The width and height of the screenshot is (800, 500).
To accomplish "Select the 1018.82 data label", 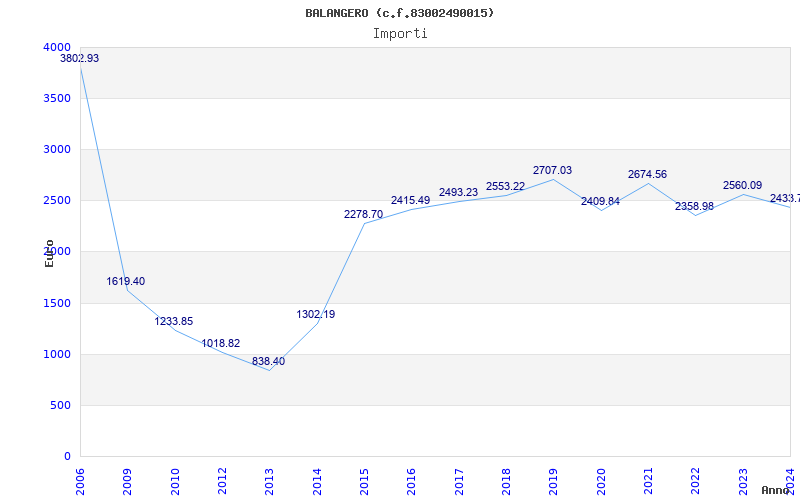I will [x=220, y=344].
